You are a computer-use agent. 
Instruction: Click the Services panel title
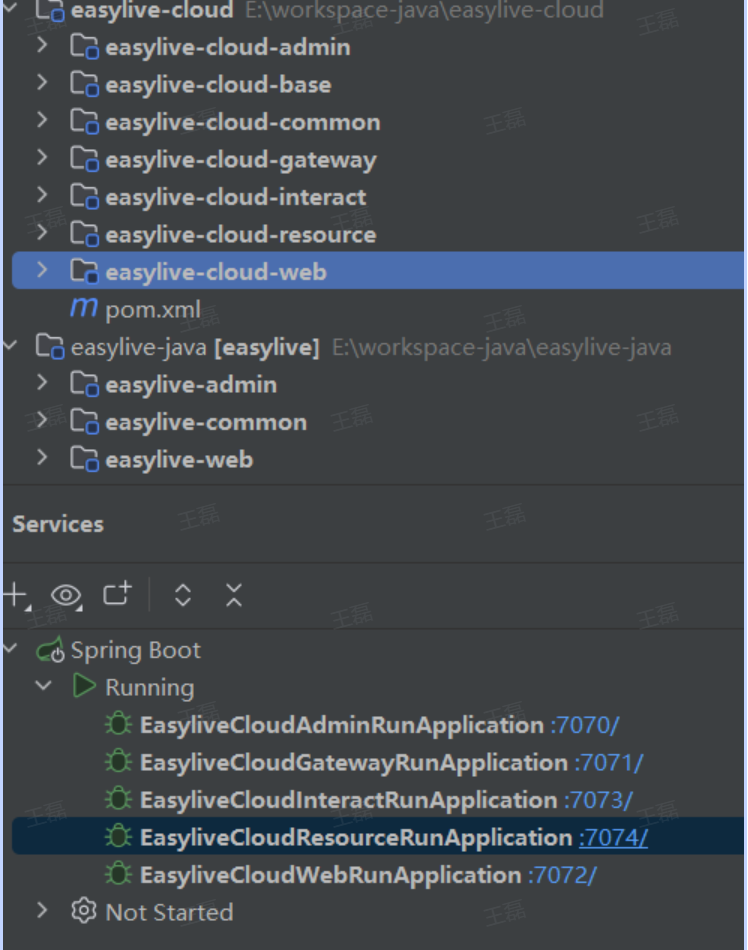pos(58,524)
